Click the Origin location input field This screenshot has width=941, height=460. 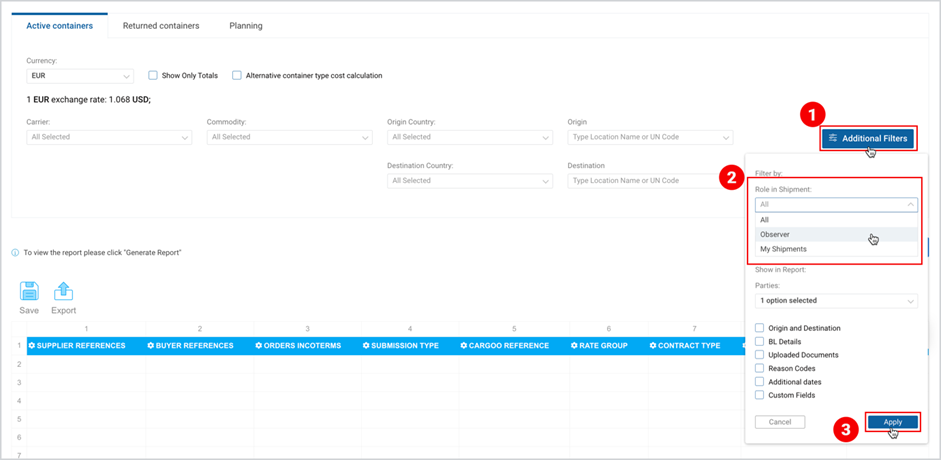pyautogui.click(x=650, y=137)
